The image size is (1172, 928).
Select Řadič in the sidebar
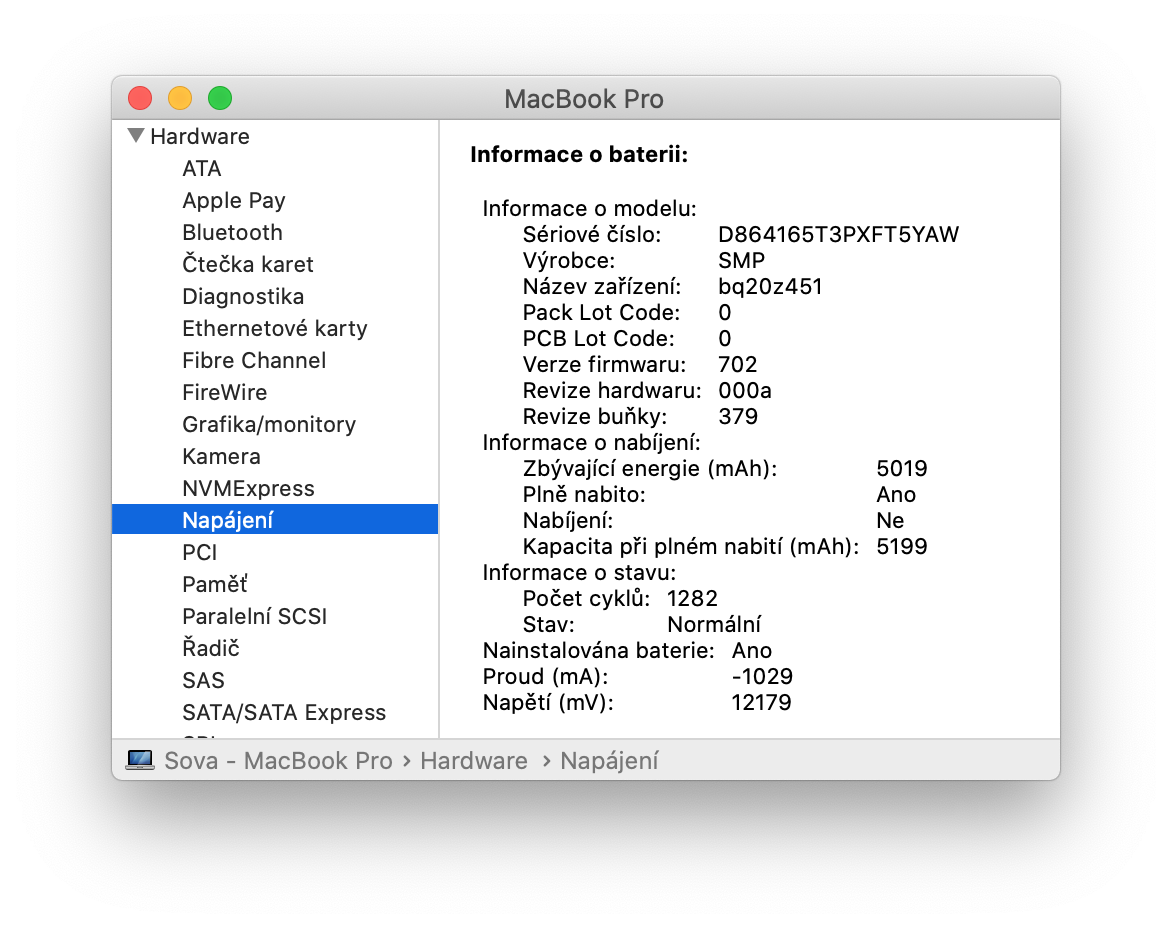211,648
